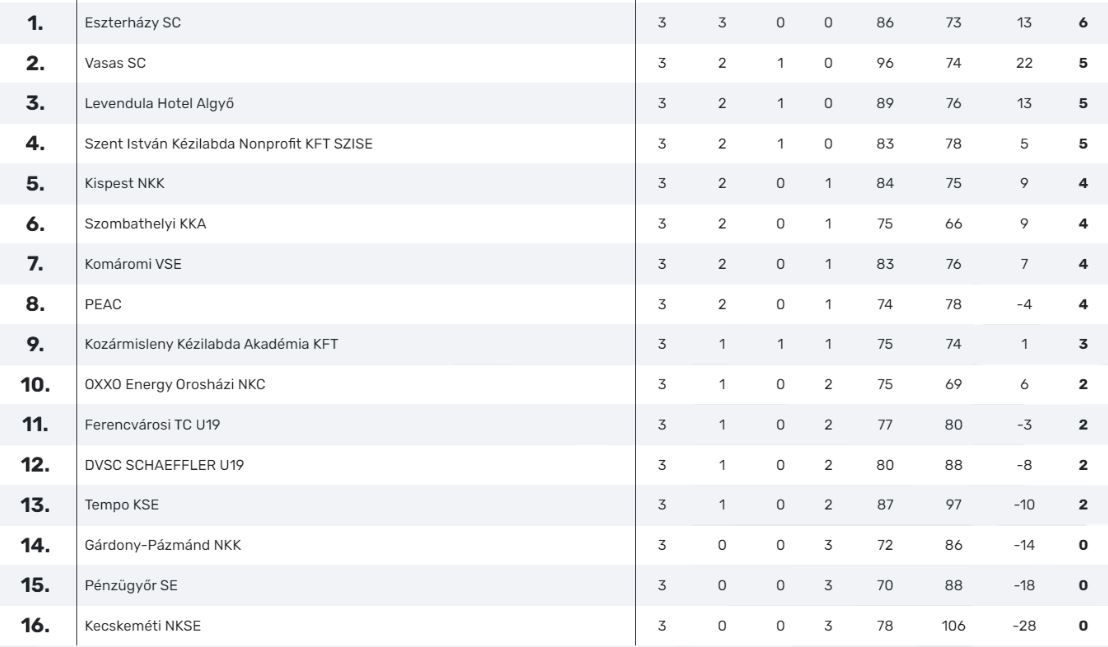Select Vasas SC team name
Image resolution: width=1108 pixels, height=647 pixels.
[115, 63]
